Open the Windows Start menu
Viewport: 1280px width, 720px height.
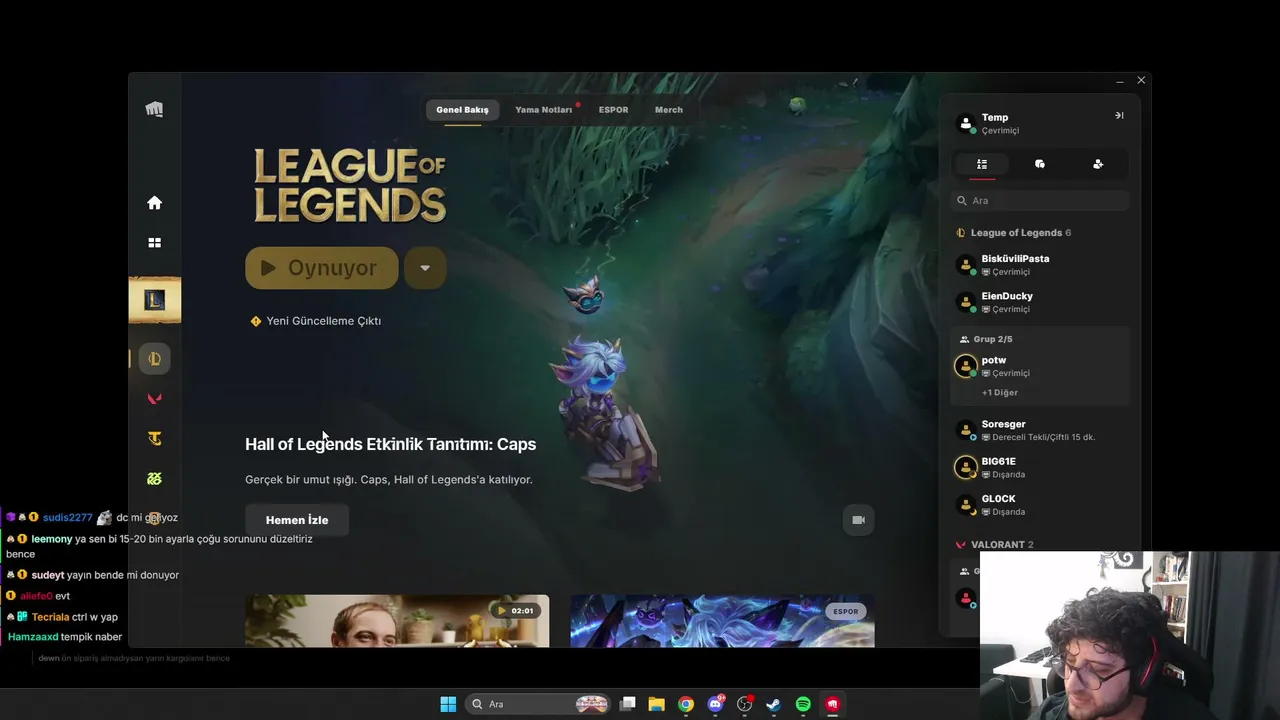point(448,704)
